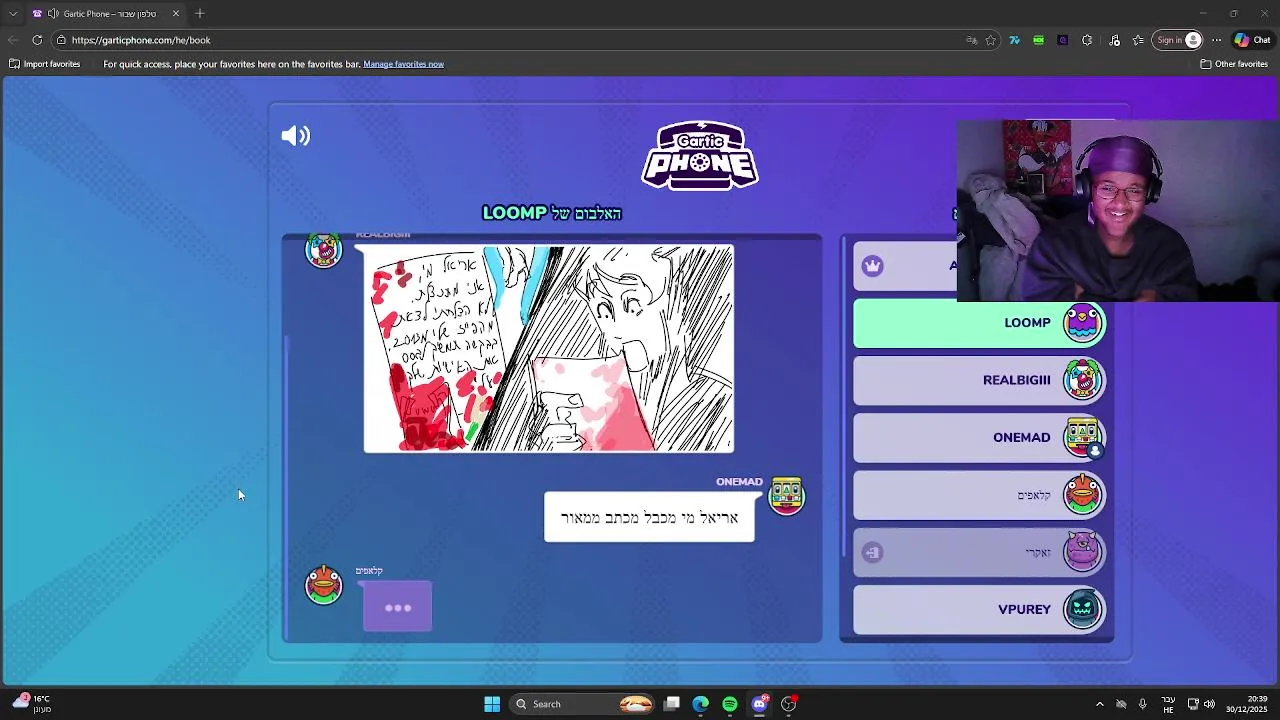1280x720 pixels.
Task: Click the ONEMAD avatar beside the answer bubble
Action: pyautogui.click(x=787, y=495)
